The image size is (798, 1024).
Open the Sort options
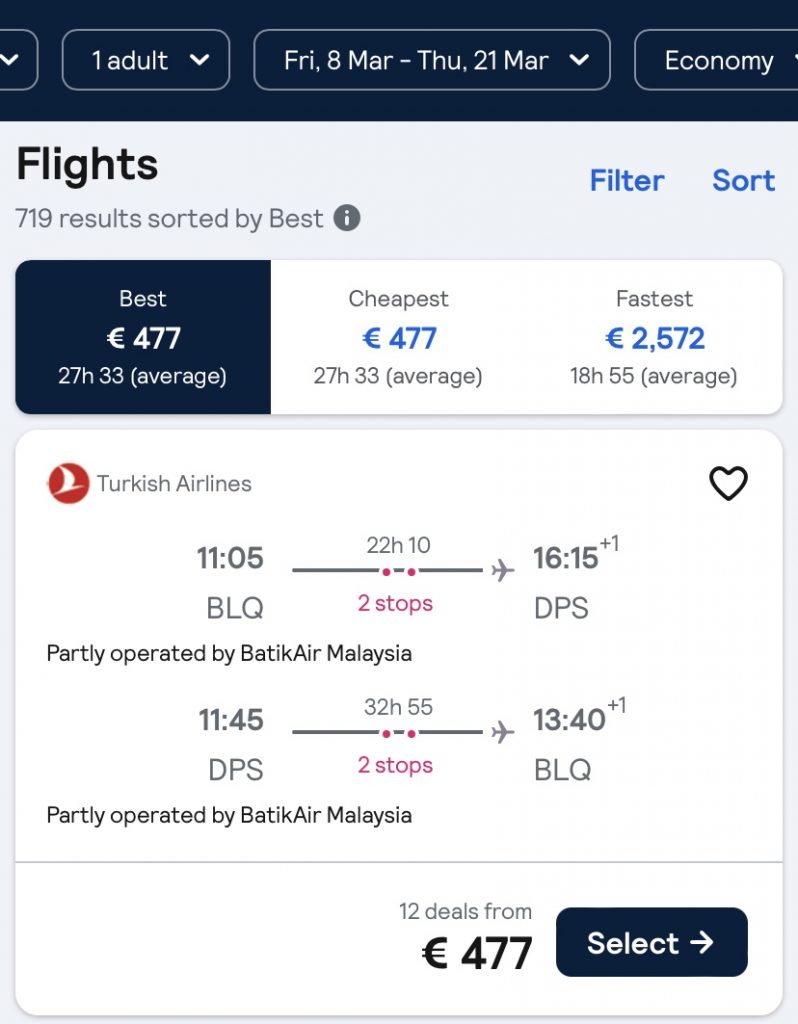tap(743, 181)
